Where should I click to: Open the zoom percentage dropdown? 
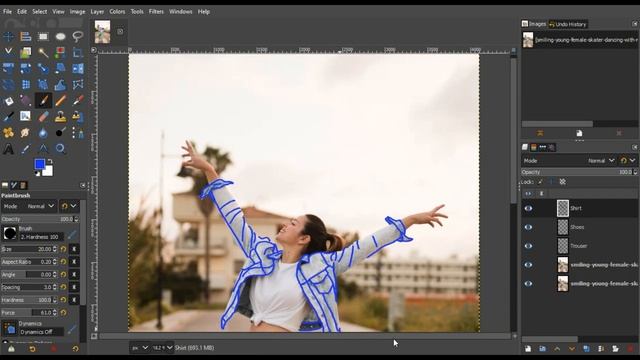tap(162, 348)
